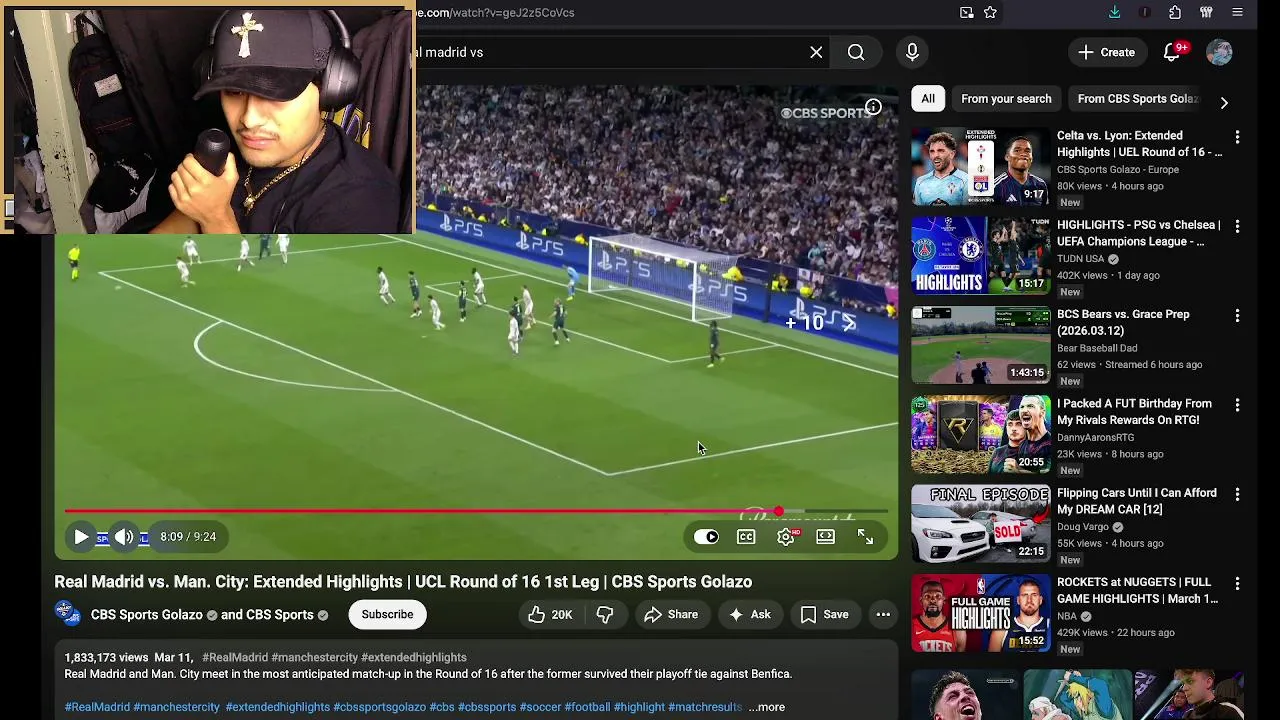This screenshot has width=1280, height=720.
Task: Open the Doug Vargo channel name
Action: pyautogui.click(x=1083, y=527)
